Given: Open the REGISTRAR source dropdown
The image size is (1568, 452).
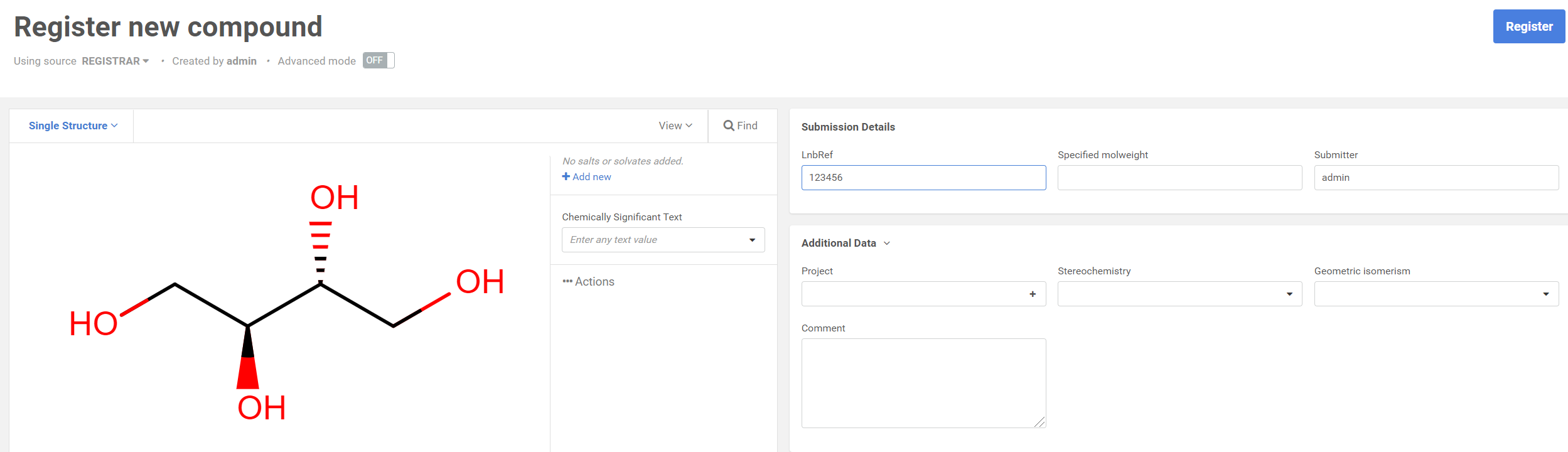Looking at the screenshot, I should [115, 61].
